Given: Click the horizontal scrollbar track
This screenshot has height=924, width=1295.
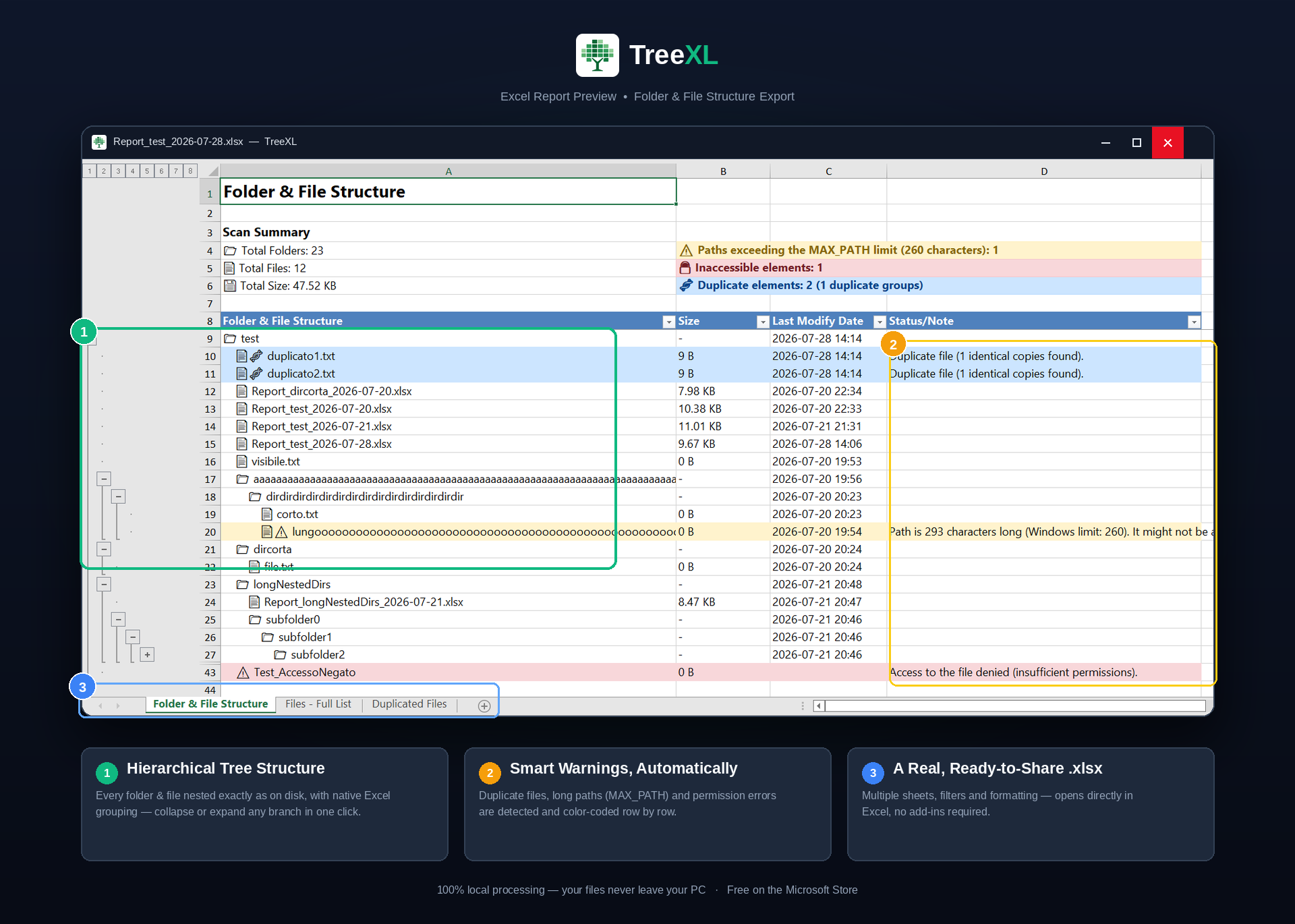Looking at the screenshot, I should tap(1015, 705).
